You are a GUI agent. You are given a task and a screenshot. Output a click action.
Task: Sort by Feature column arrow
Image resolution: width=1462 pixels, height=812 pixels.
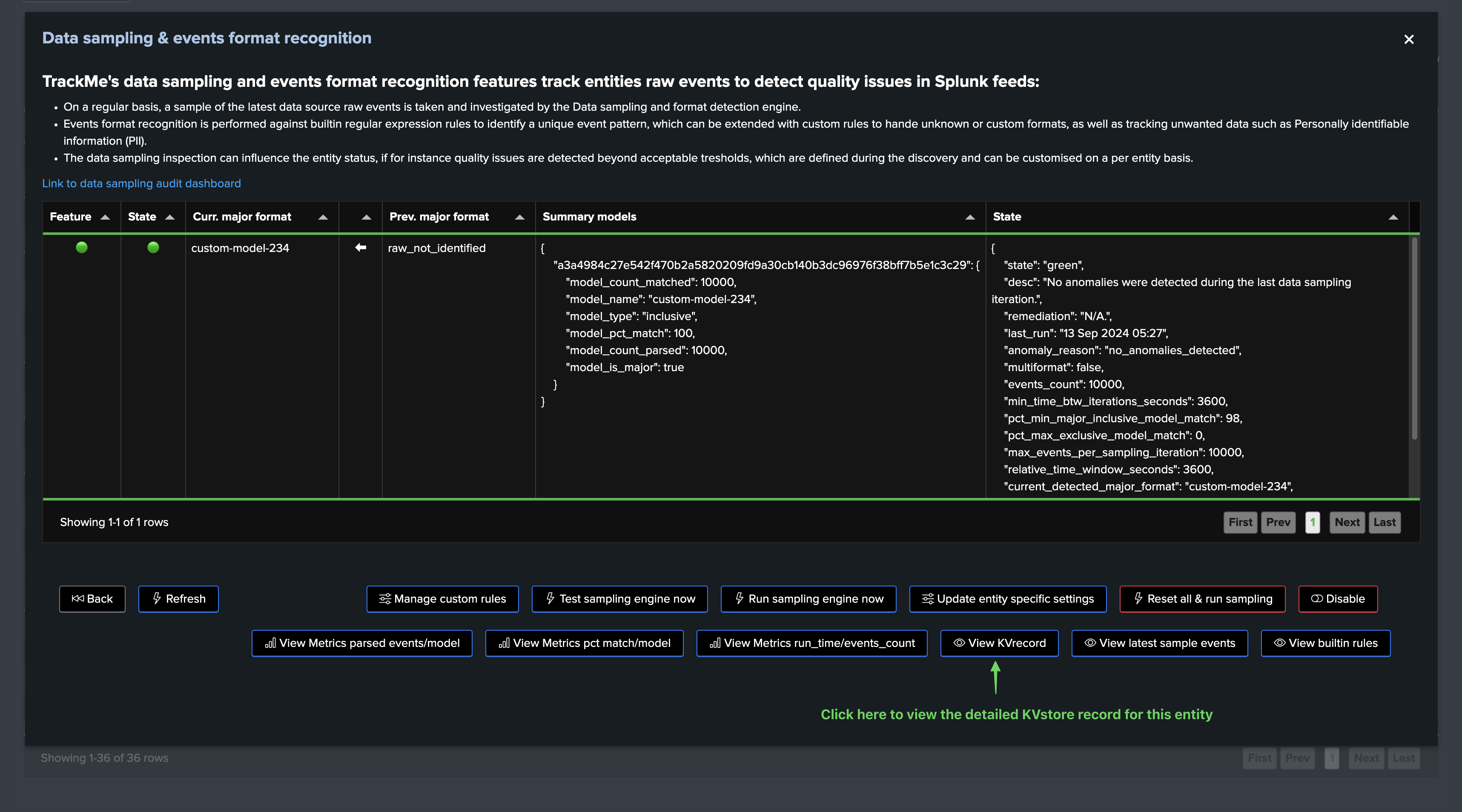click(x=105, y=217)
